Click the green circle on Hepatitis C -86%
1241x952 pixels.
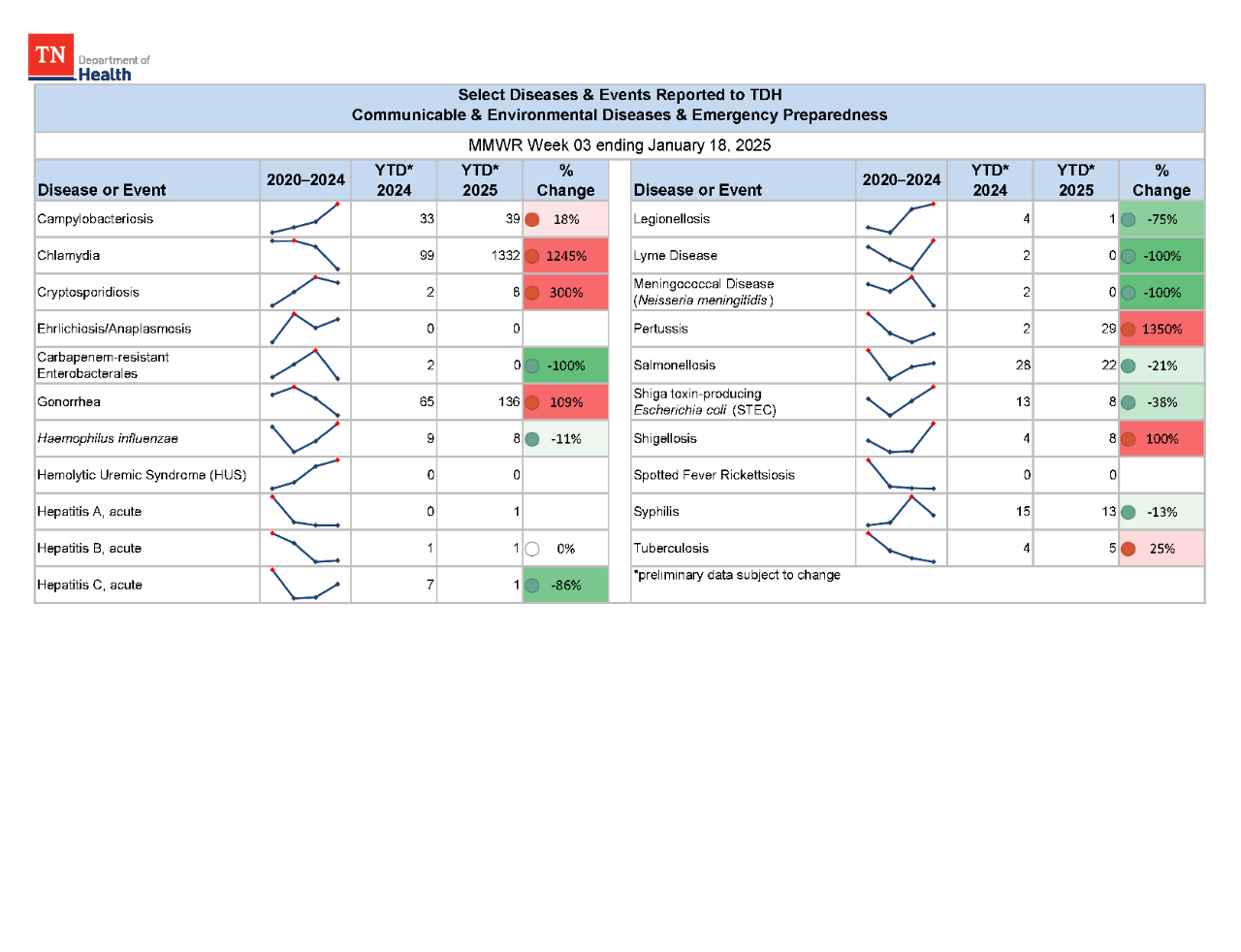click(x=532, y=585)
